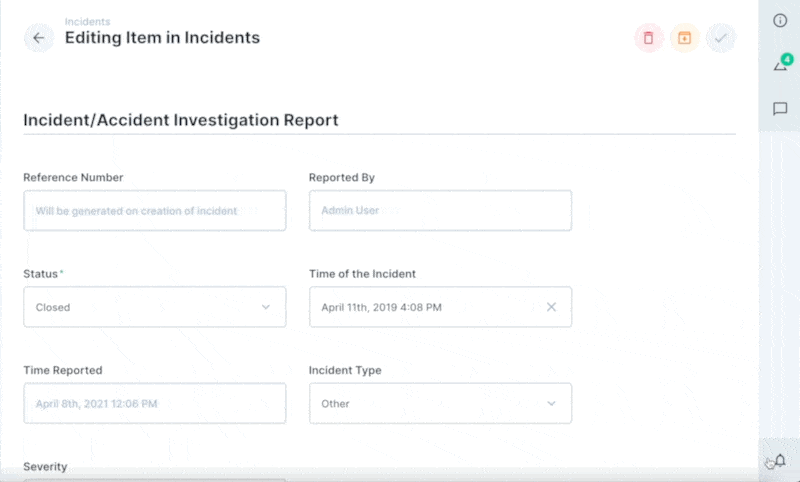Image resolution: width=800 pixels, height=482 pixels.
Task: Clear the Time of the Incident value
Action: pyautogui.click(x=551, y=307)
